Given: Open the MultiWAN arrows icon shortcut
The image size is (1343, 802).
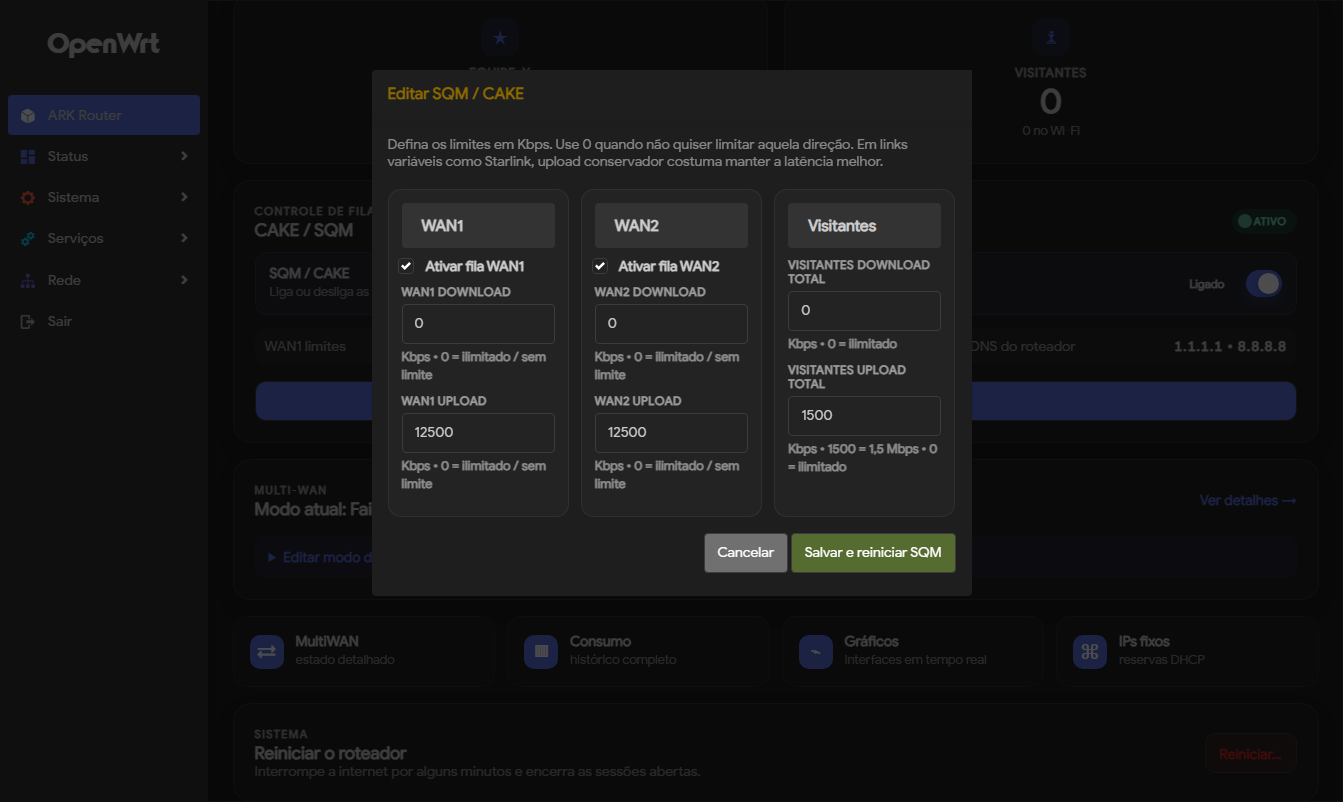Looking at the screenshot, I should [x=267, y=651].
